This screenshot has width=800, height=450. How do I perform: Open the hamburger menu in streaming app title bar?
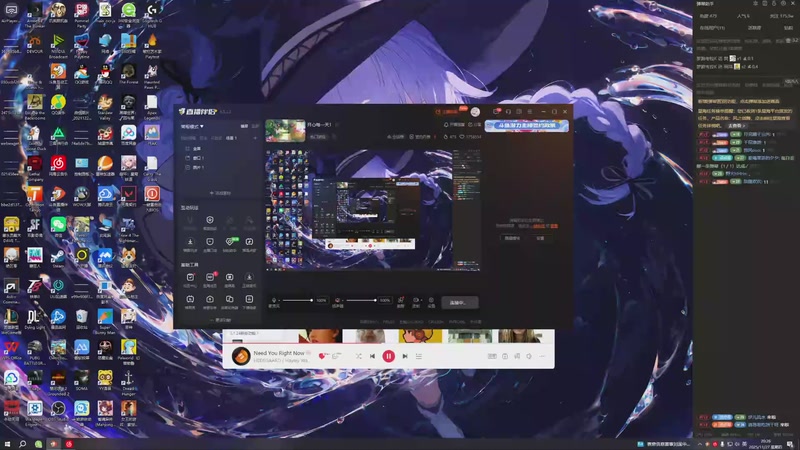pyautogui.click(x=530, y=112)
